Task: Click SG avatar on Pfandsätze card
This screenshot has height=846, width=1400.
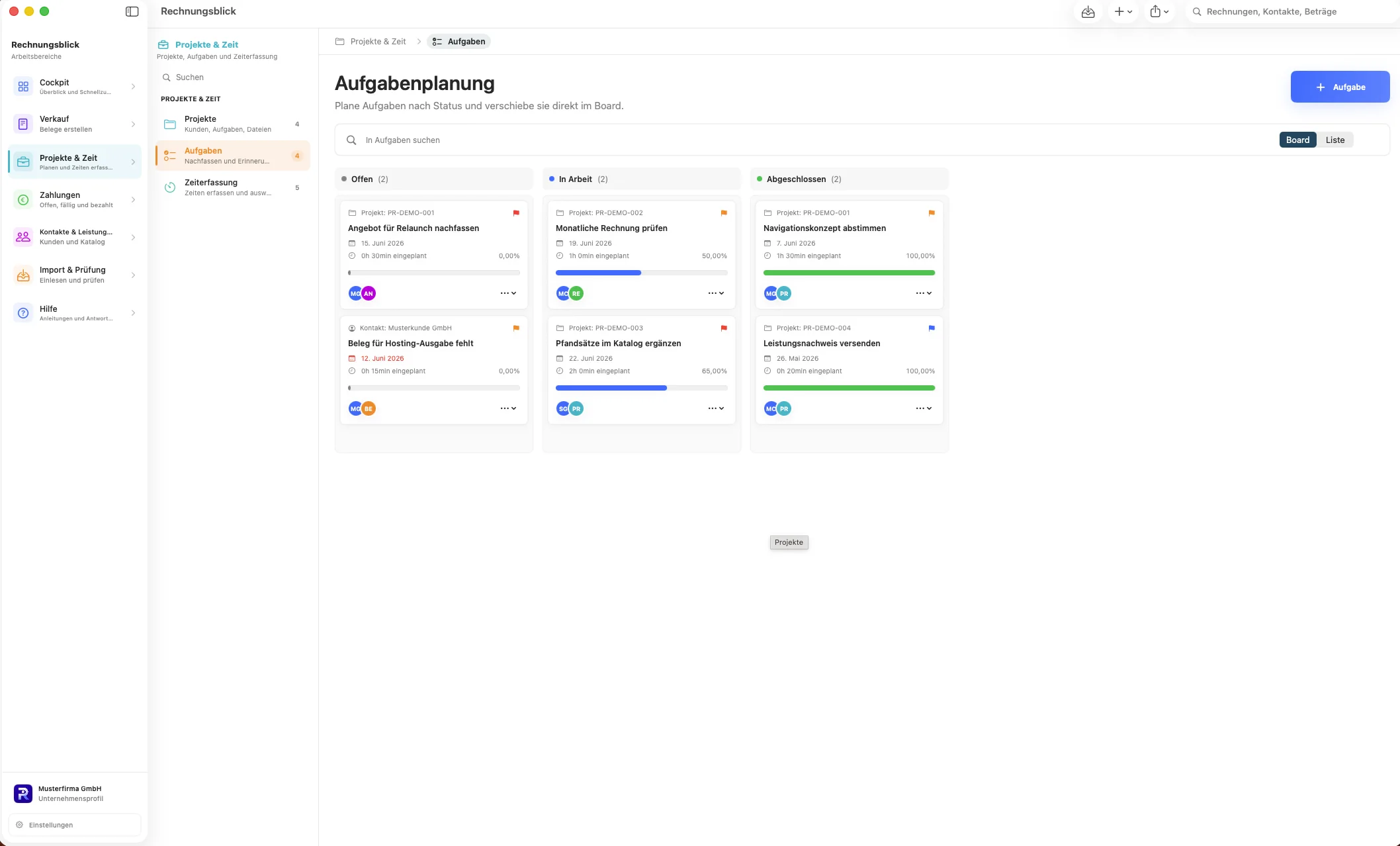Action: [x=562, y=408]
